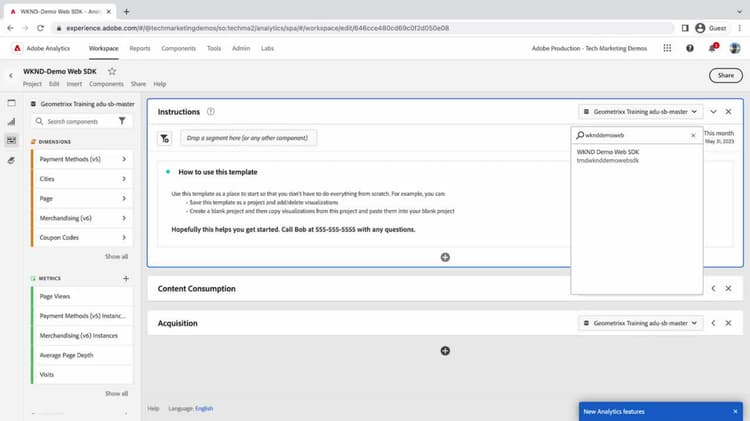The width and height of the screenshot is (750, 421).
Task: Select the Page Views metric
Action: [82, 296]
